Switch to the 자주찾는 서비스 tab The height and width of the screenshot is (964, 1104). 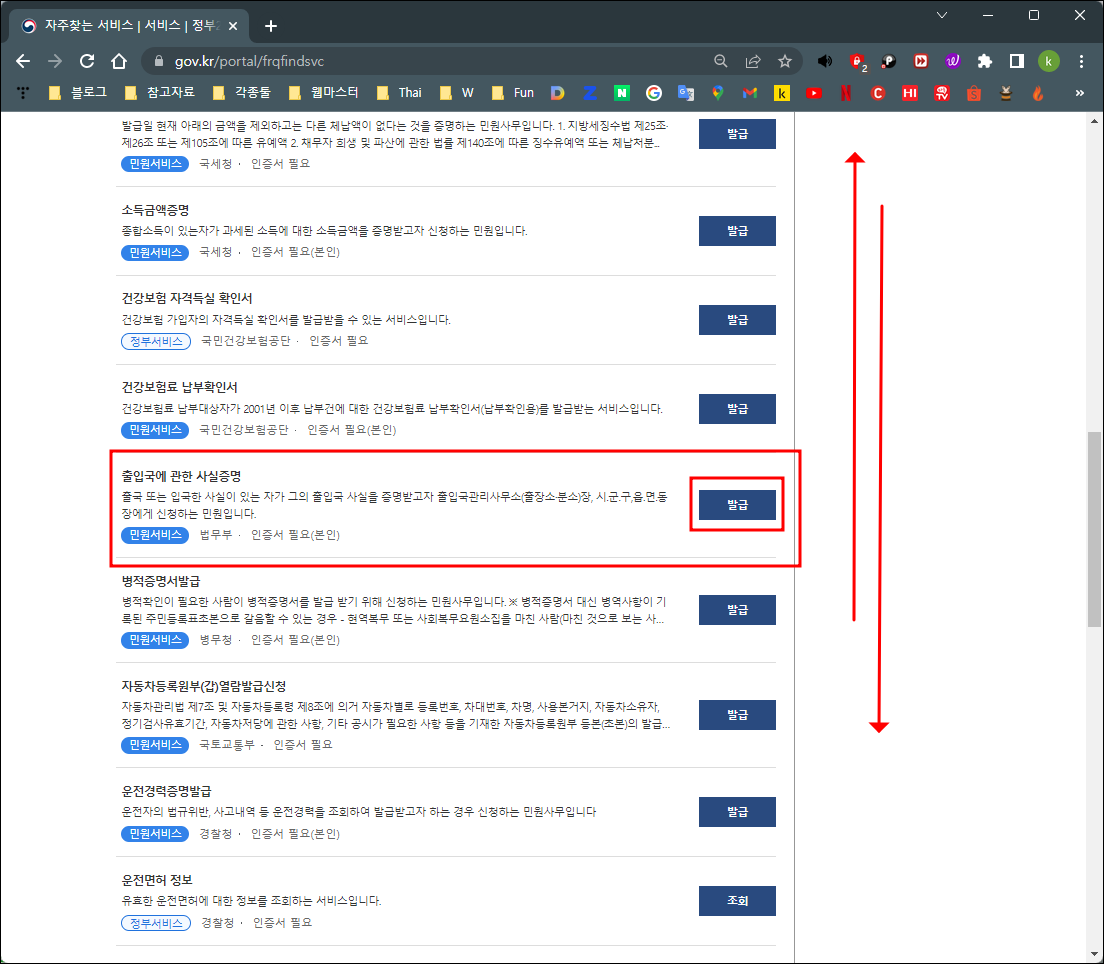[120, 23]
